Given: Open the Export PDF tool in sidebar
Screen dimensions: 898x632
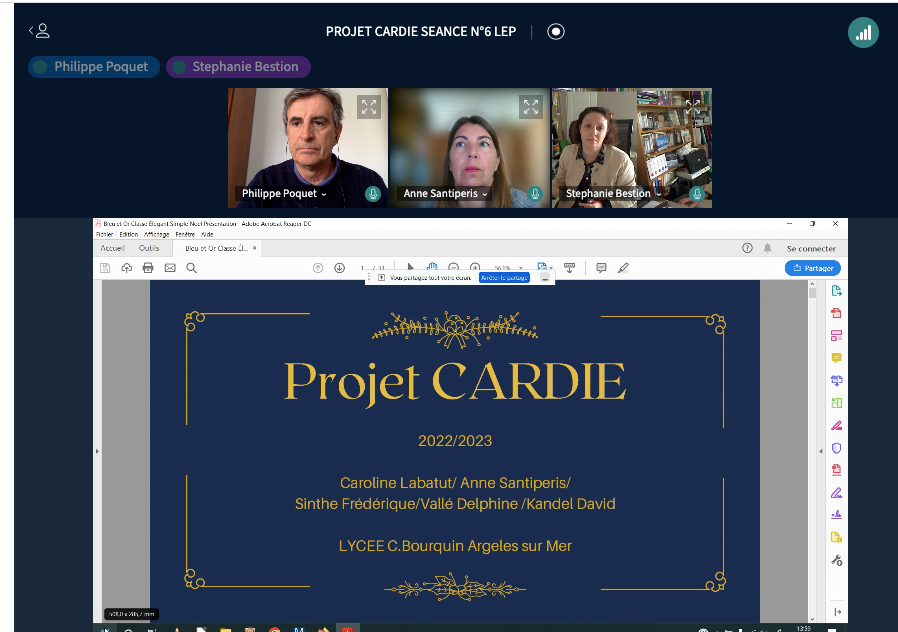Looking at the screenshot, I should click(x=836, y=291).
